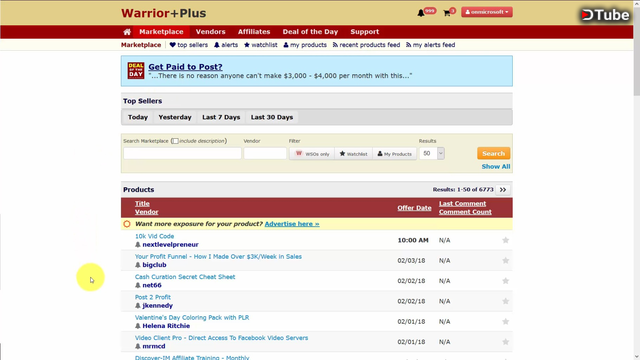Toggle the Watchlist filter
Viewport: 640px width, 360px height.
pos(353,154)
